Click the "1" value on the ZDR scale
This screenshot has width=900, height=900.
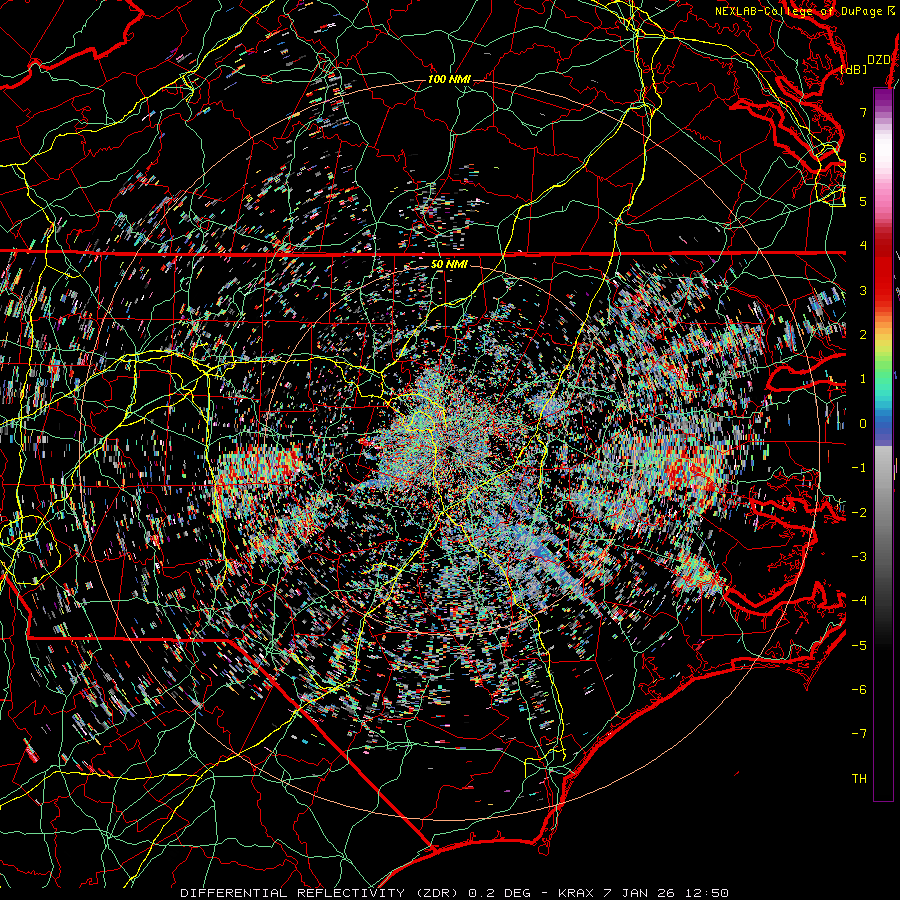863,379
